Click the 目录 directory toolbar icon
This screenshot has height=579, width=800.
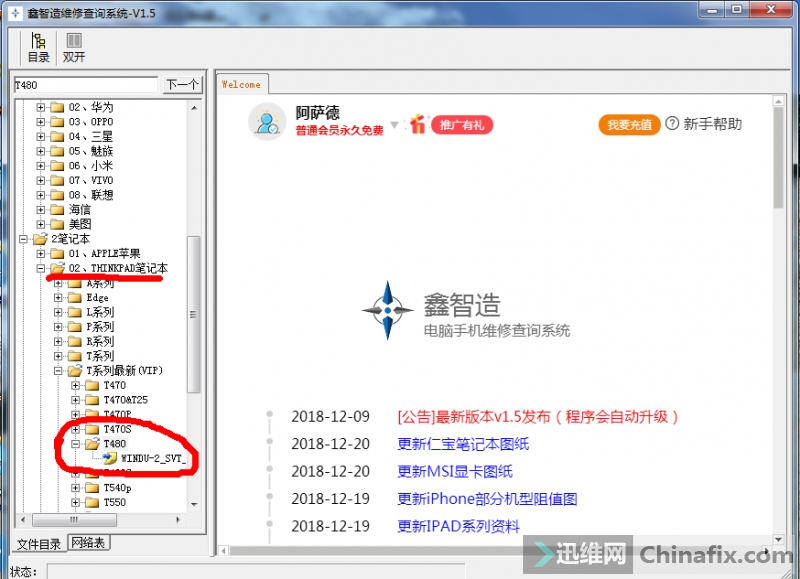coord(38,47)
